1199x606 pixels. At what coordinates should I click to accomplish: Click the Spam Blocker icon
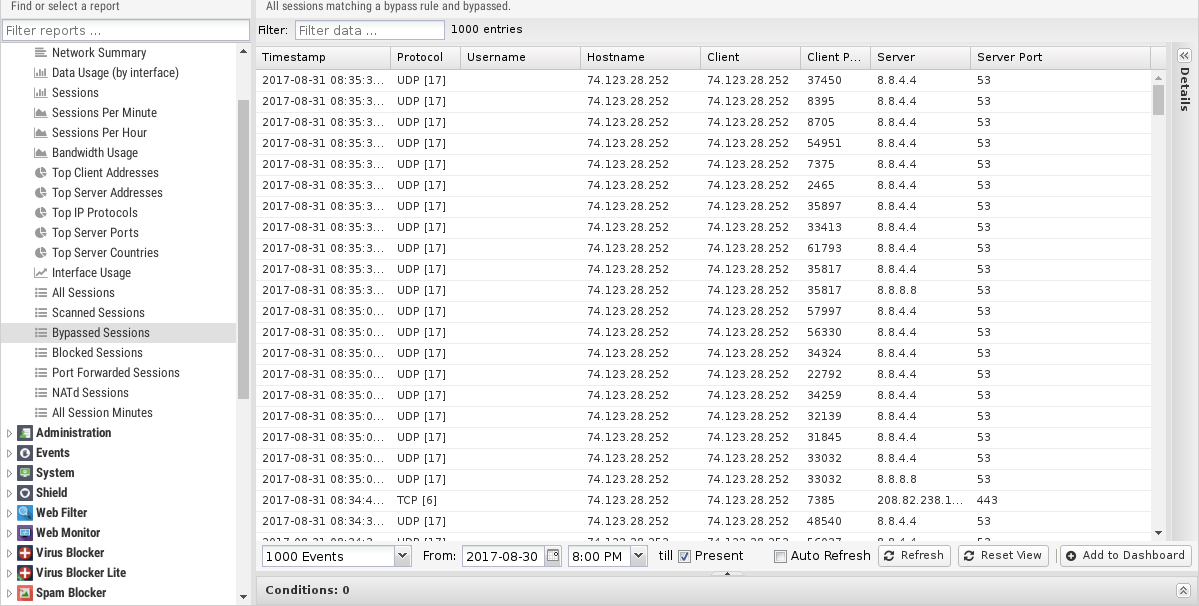pos(25,593)
